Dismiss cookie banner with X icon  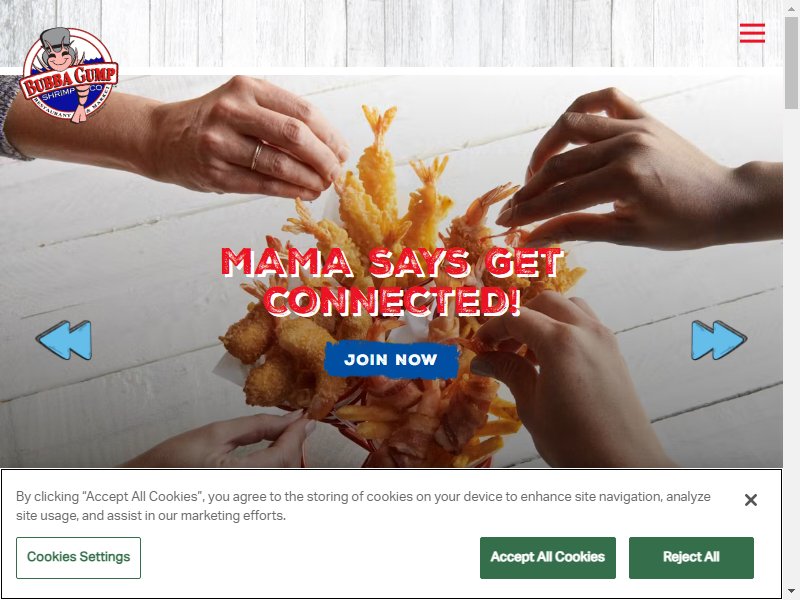pos(751,500)
